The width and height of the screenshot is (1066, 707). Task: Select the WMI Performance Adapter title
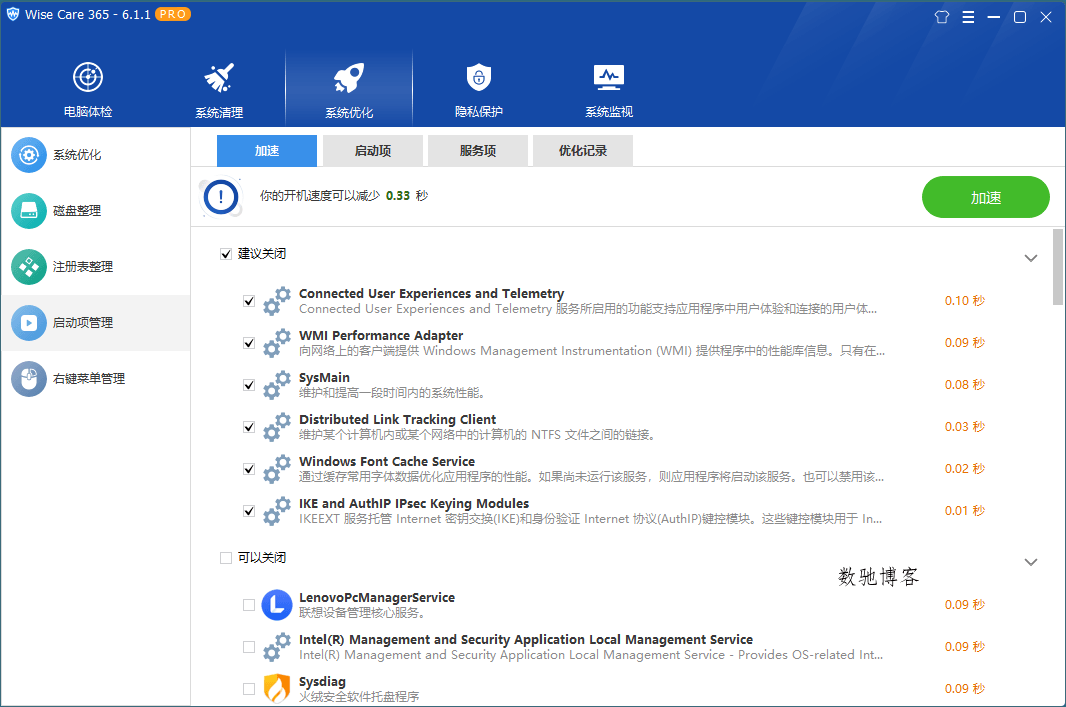381,335
